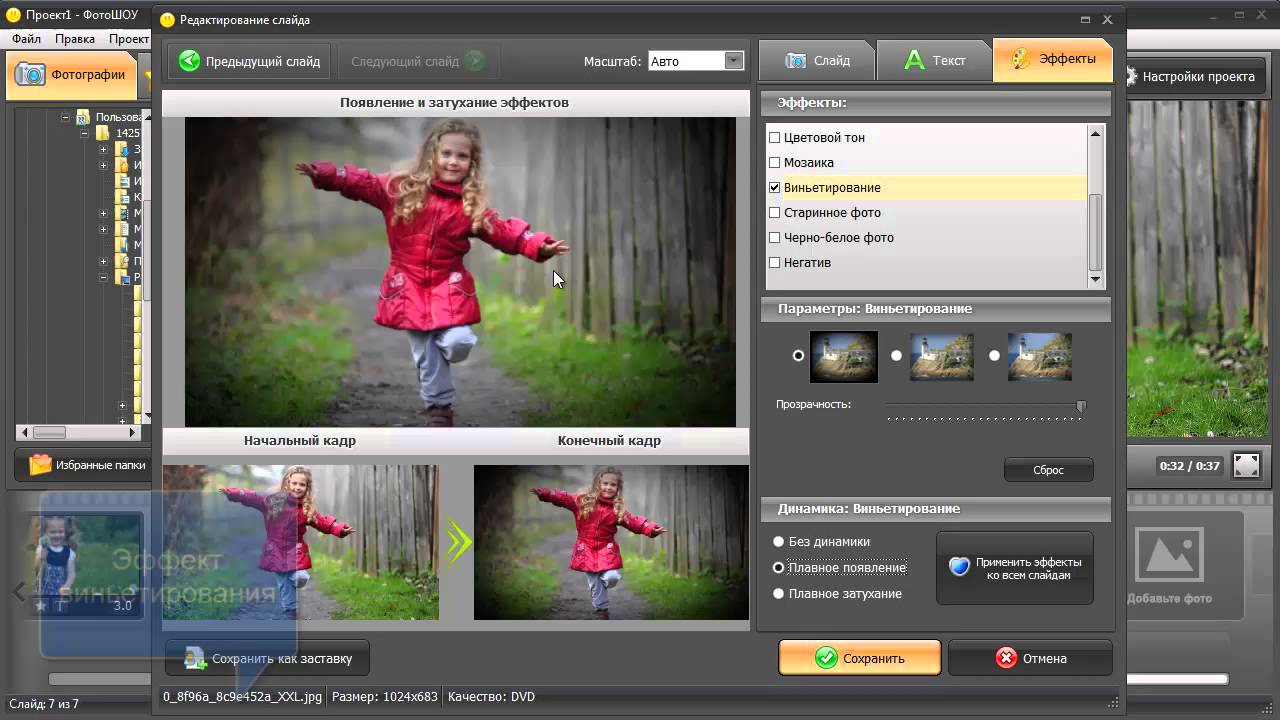Click the Прозрачность slider handle

coord(1080,406)
